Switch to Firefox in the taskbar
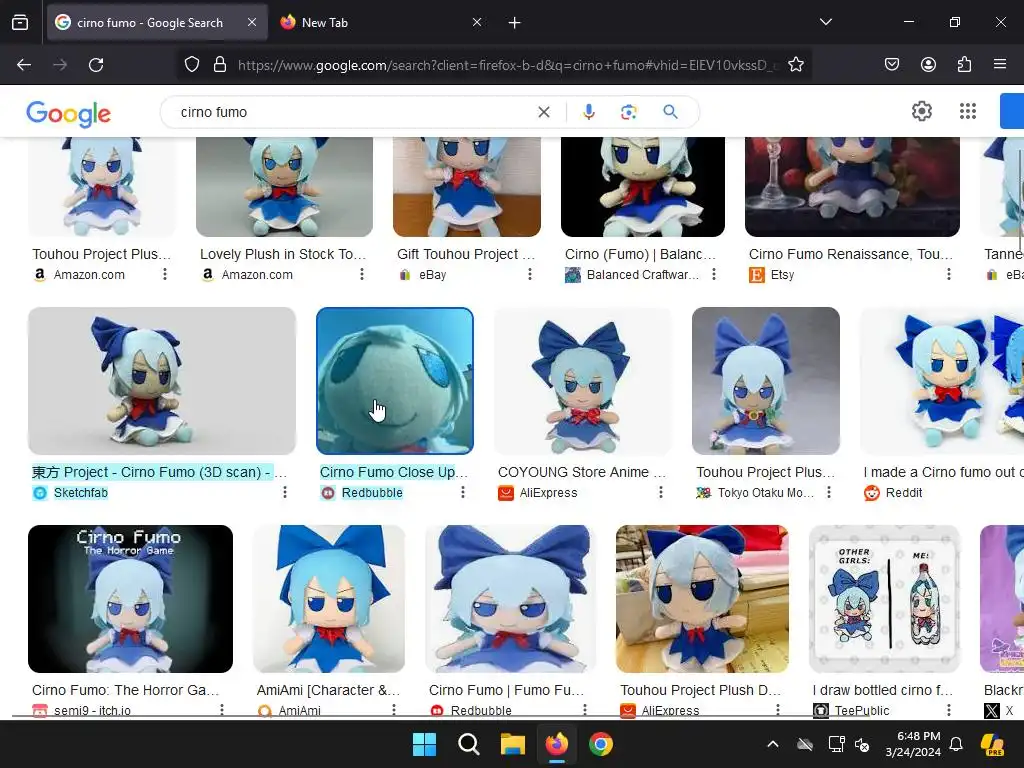Viewport: 1024px width, 768px height. pos(556,744)
